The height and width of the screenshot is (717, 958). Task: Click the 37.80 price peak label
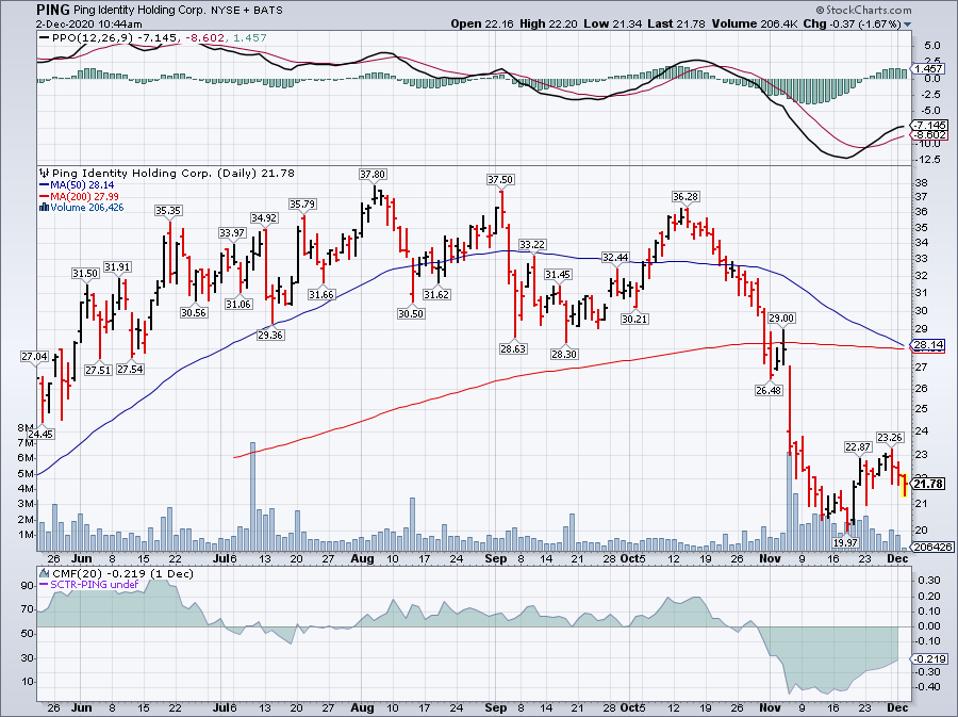tap(373, 175)
